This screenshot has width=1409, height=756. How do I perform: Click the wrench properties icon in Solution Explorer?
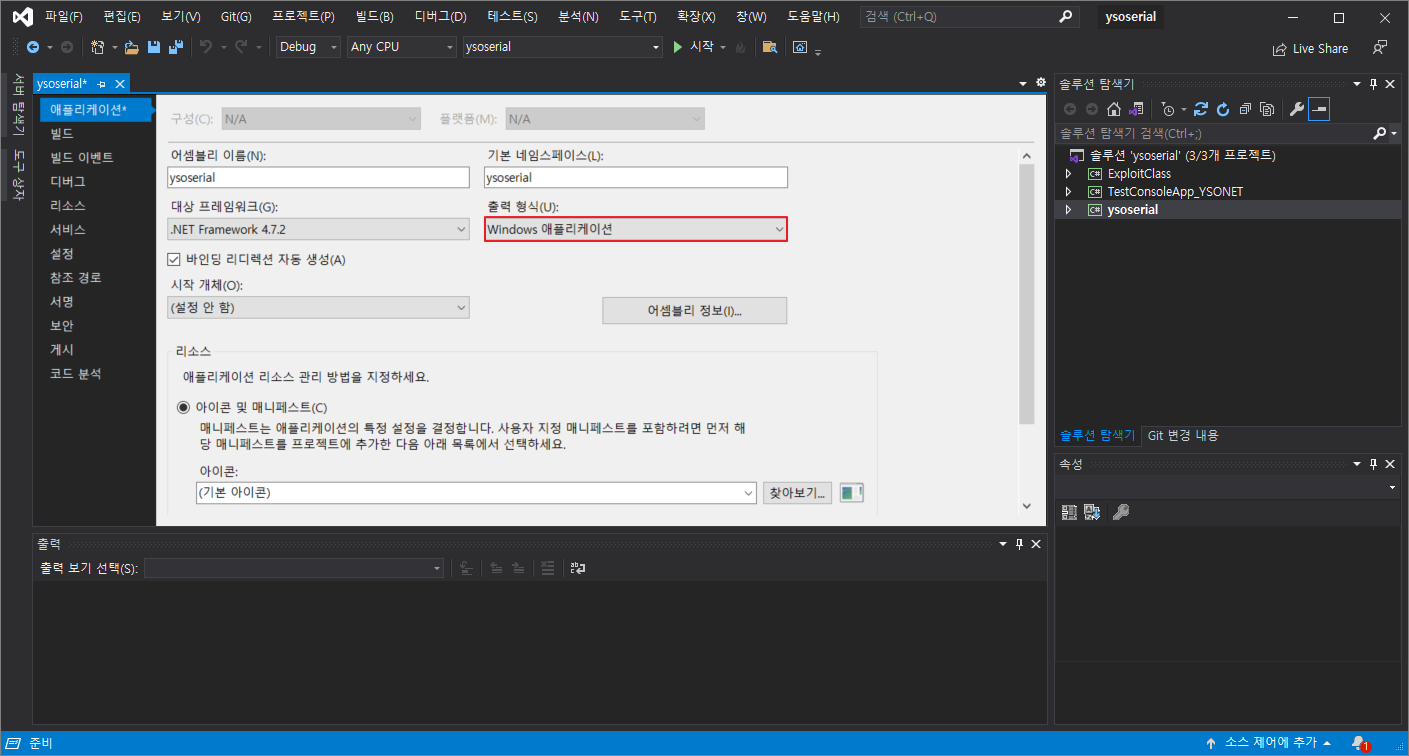(x=1296, y=109)
